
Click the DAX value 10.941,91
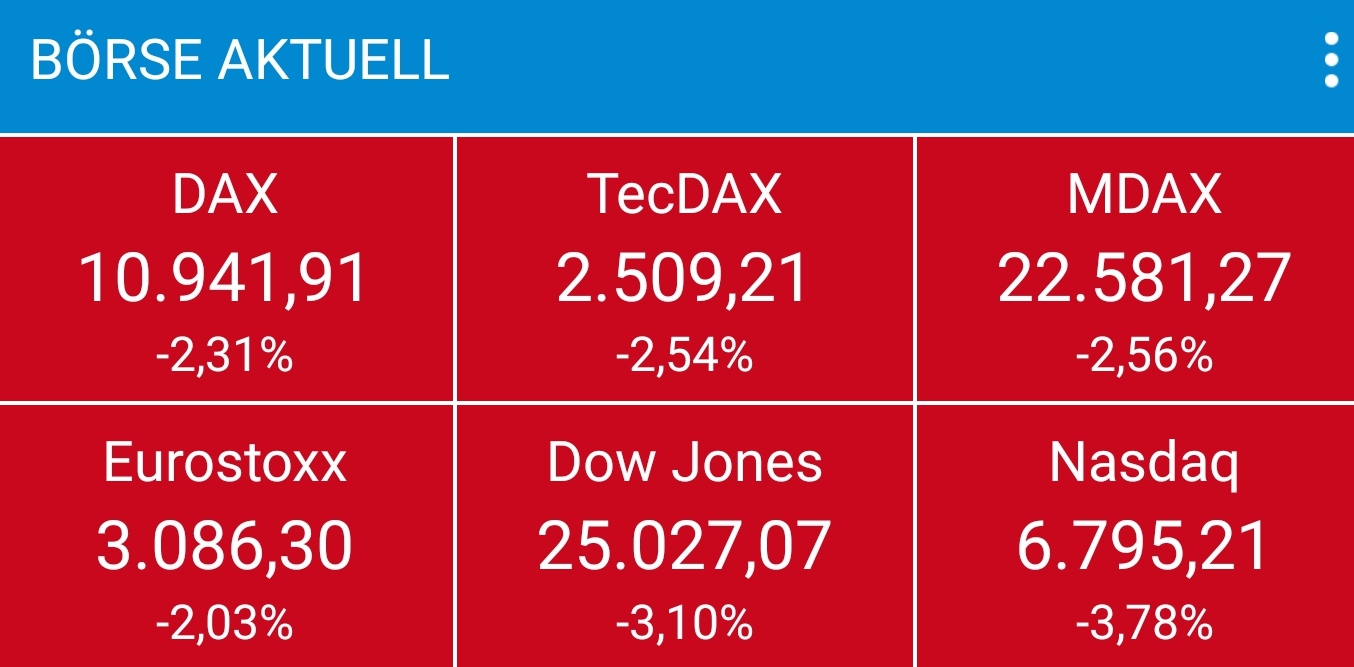click(x=226, y=277)
